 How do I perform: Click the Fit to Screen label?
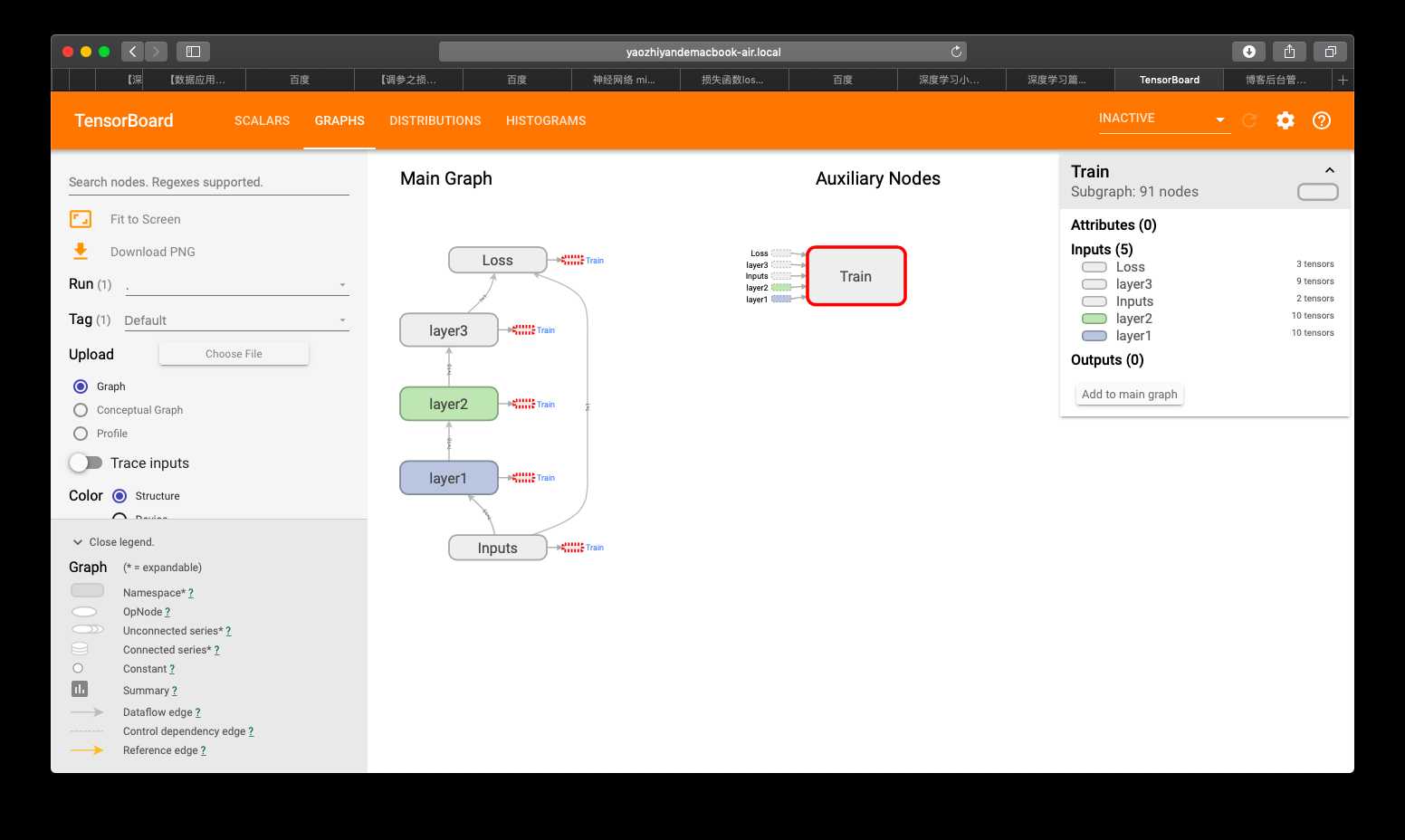145,219
